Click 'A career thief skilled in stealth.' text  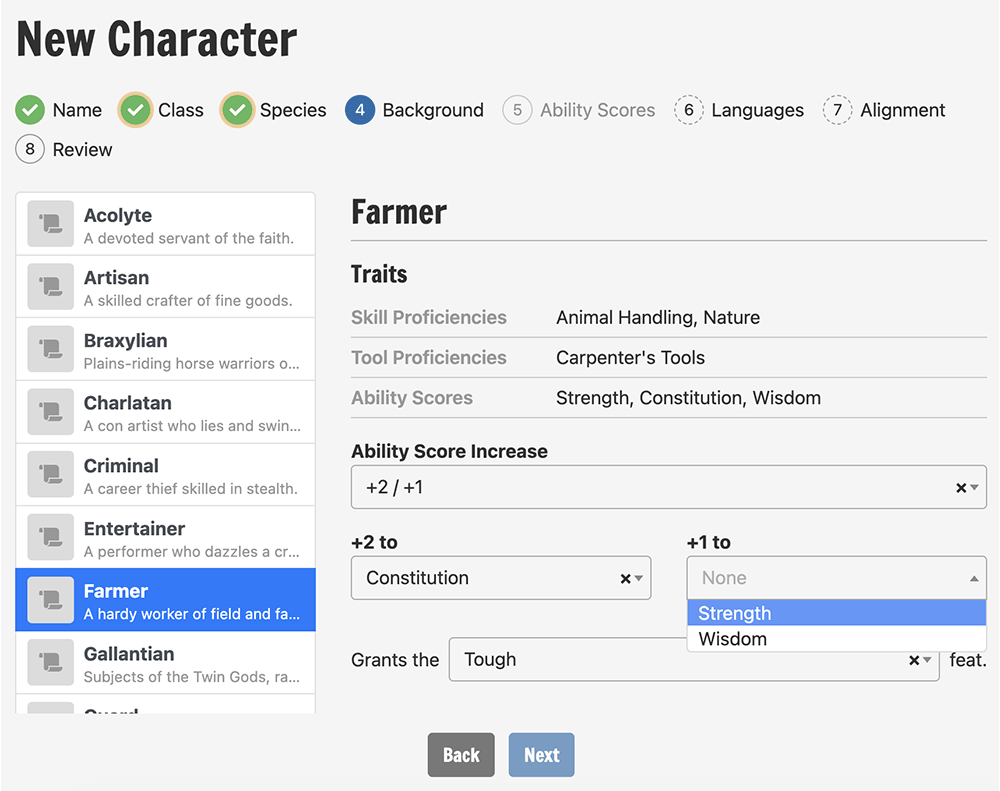[x=191, y=489]
